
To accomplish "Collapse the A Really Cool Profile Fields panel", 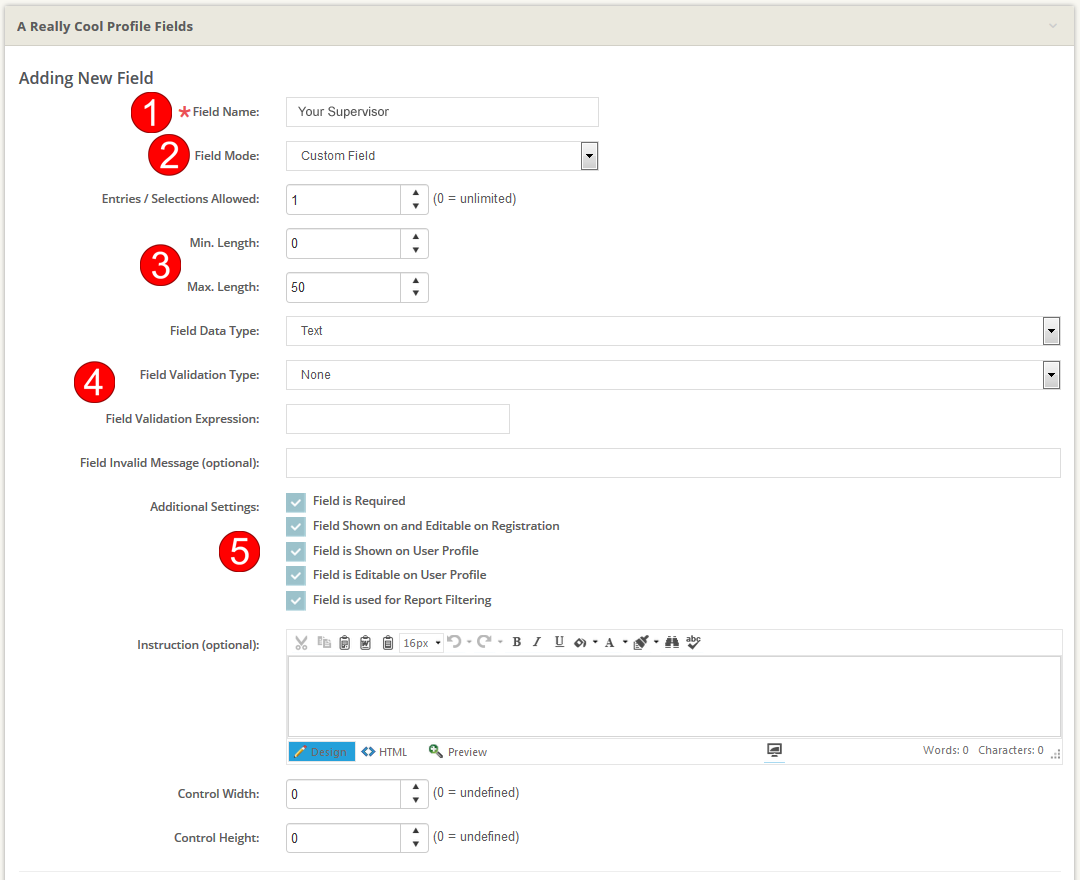I will [1052, 26].
